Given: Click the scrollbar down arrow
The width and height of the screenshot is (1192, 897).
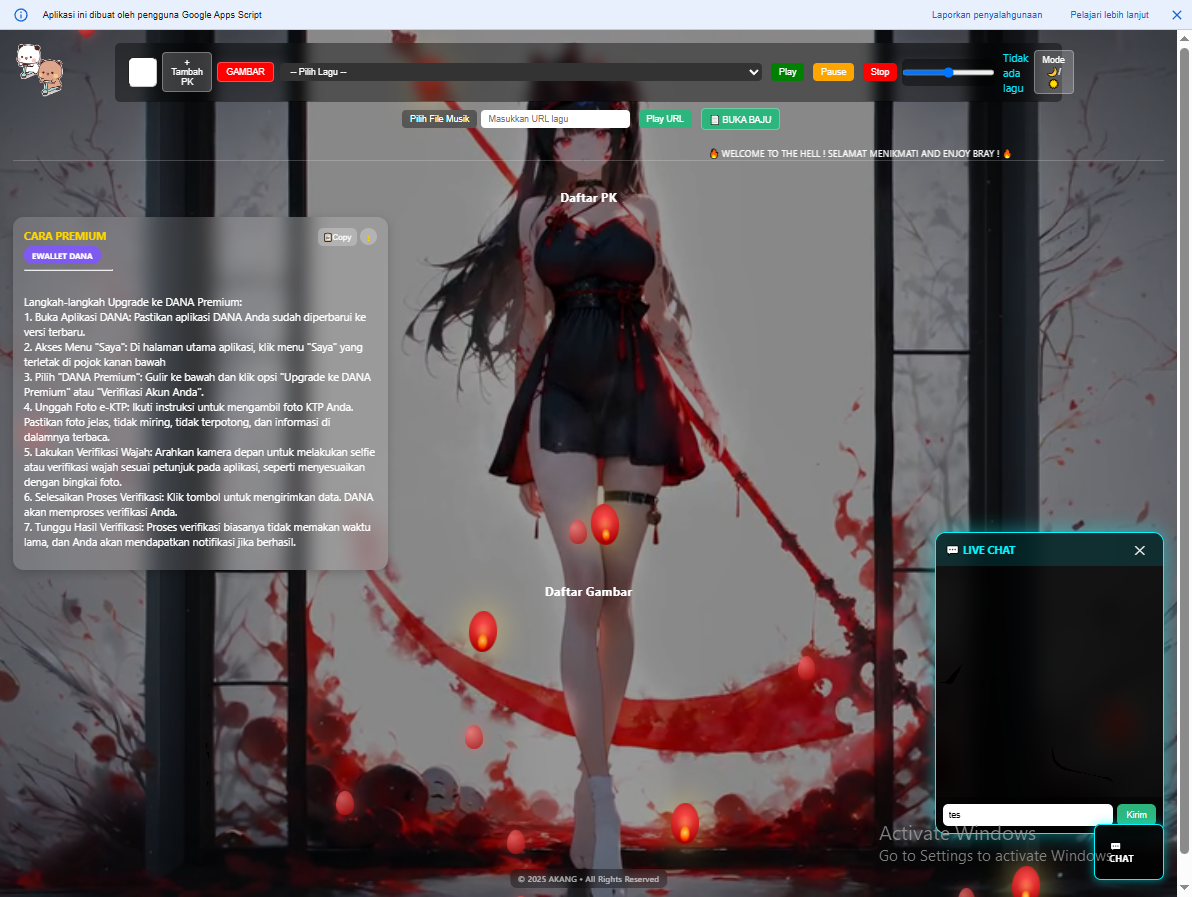Looking at the screenshot, I should 1184,889.
